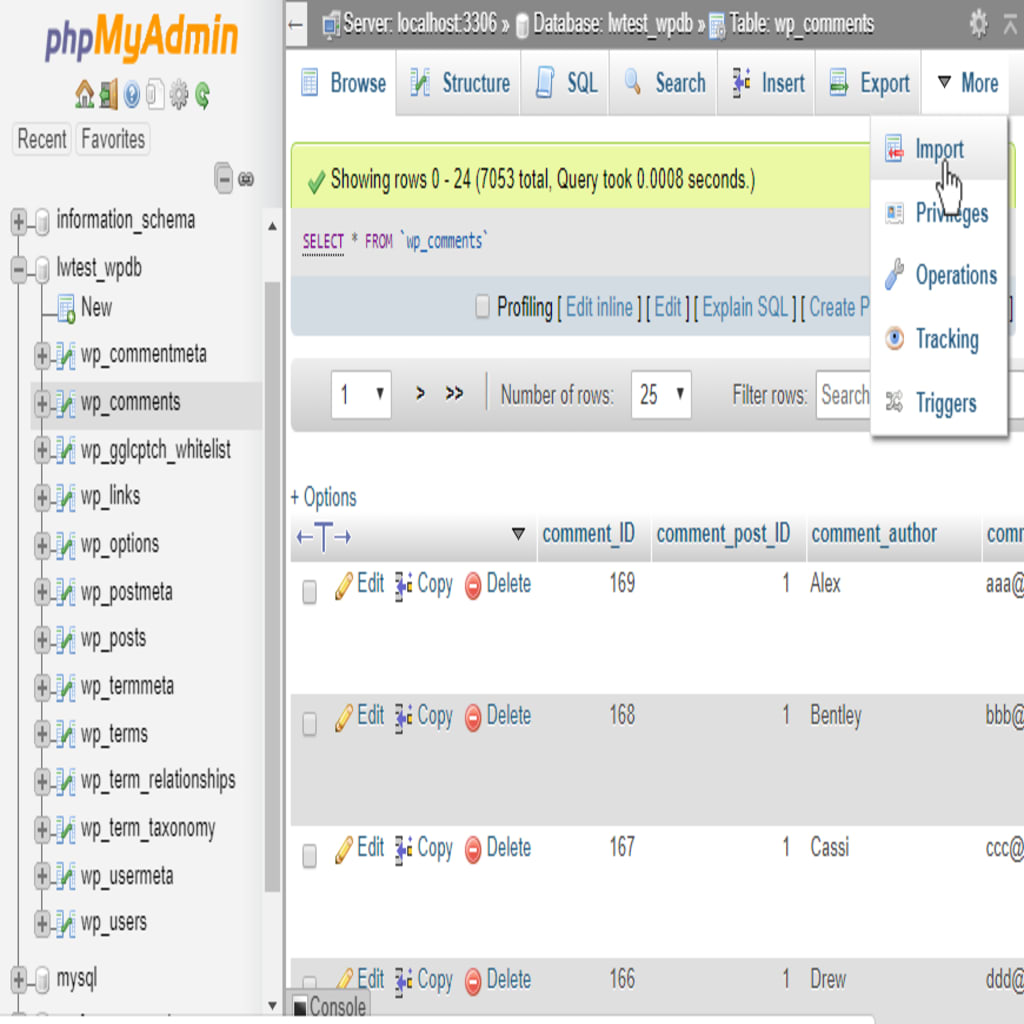Jump to last page with >> button
The image size is (1024, 1024).
[x=454, y=393]
